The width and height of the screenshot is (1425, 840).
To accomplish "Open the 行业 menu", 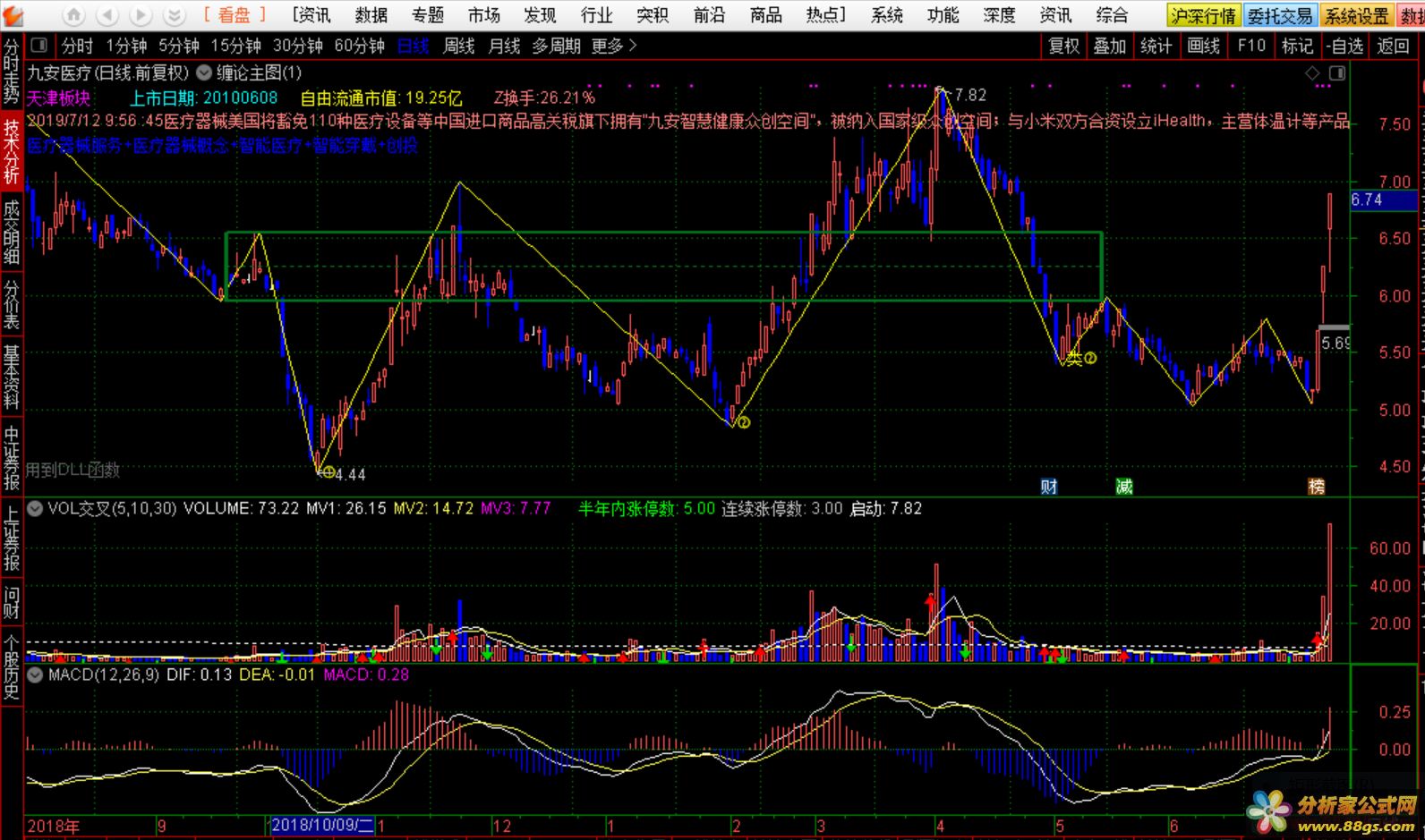I will pyautogui.click(x=597, y=15).
